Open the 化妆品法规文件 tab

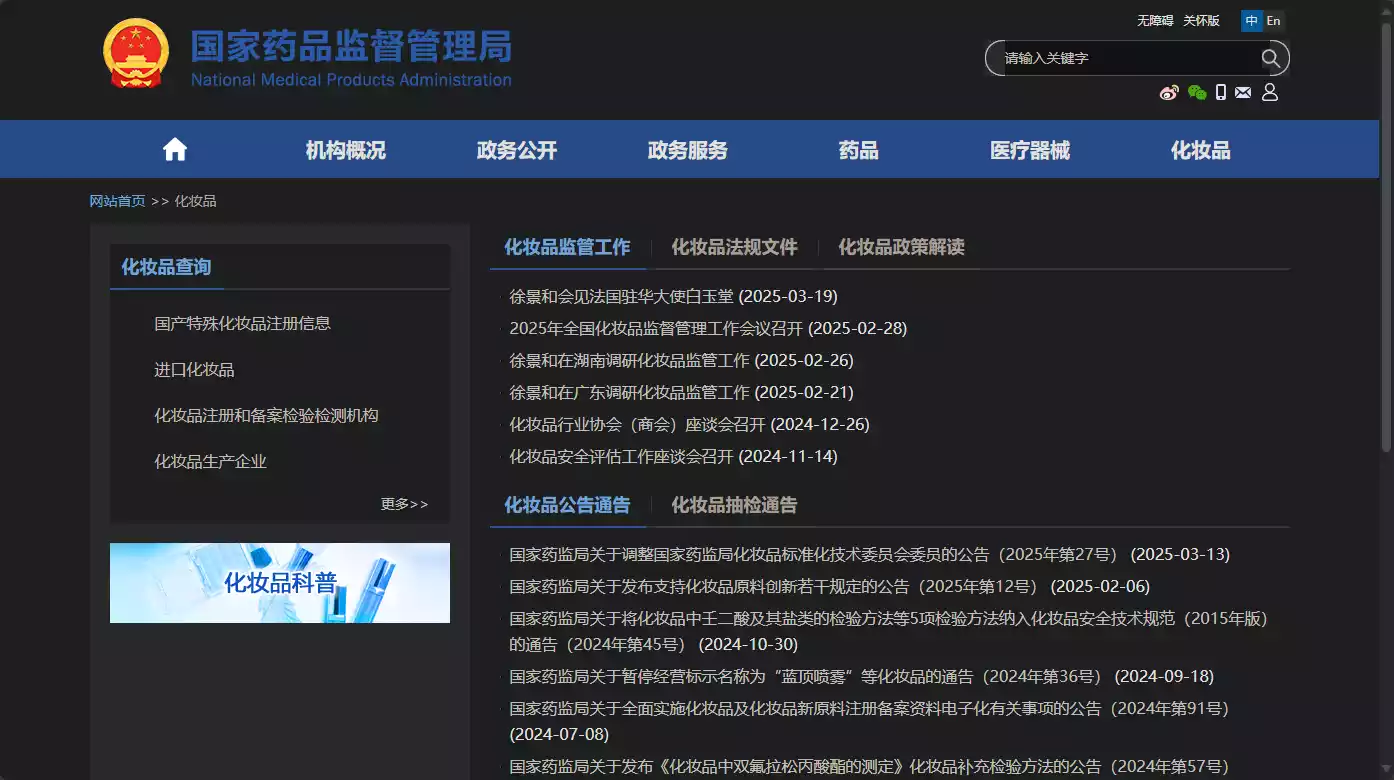click(x=735, y=247)
